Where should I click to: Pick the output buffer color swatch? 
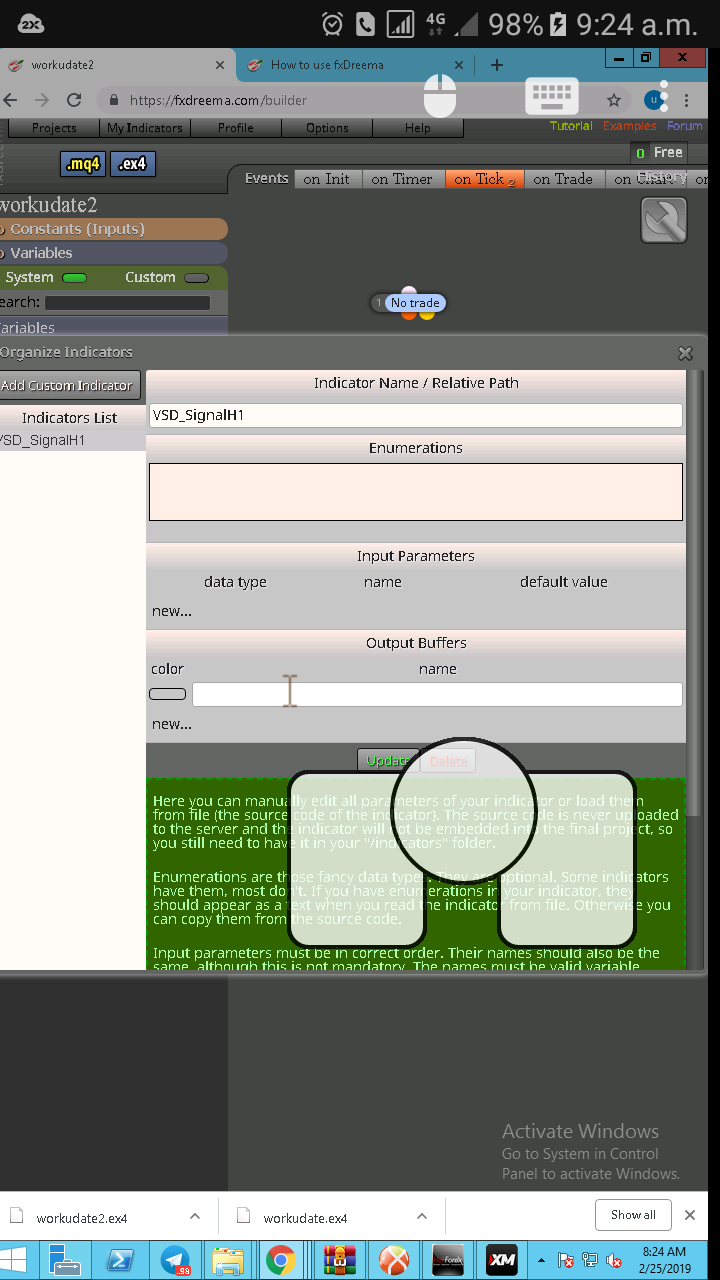167,694
